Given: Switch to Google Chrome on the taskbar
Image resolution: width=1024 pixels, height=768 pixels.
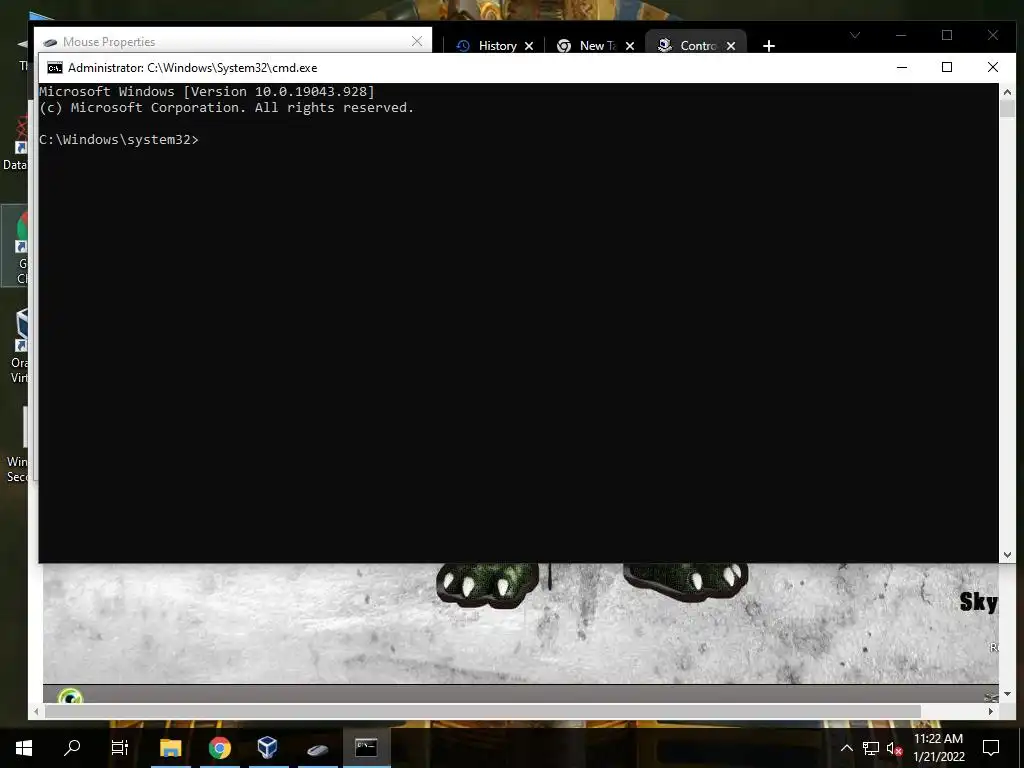Looking at the screenshot, I should (219, 747).
